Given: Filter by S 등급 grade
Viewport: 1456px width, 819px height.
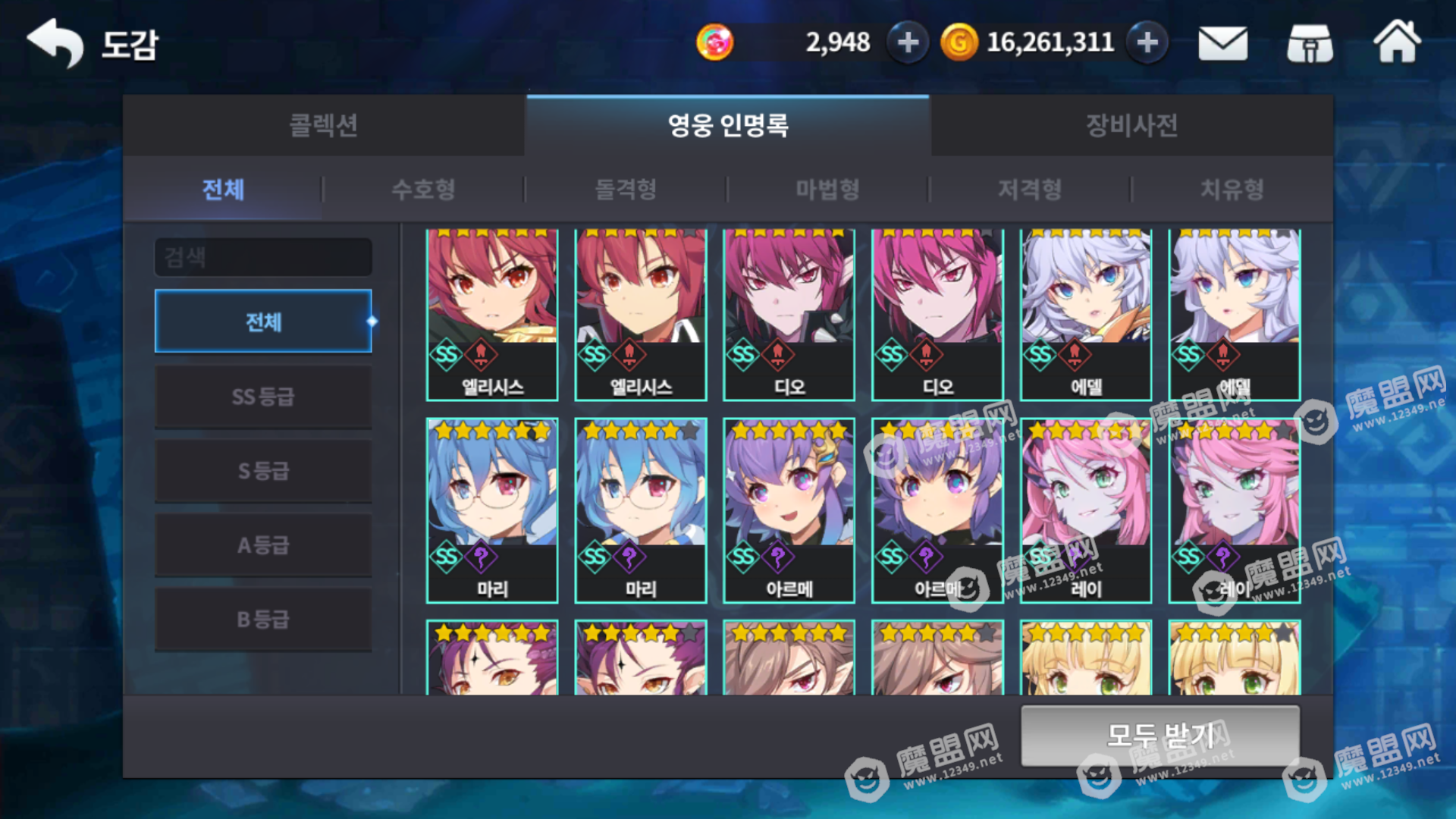Looking at the screenshot, I should coord(263,470).
